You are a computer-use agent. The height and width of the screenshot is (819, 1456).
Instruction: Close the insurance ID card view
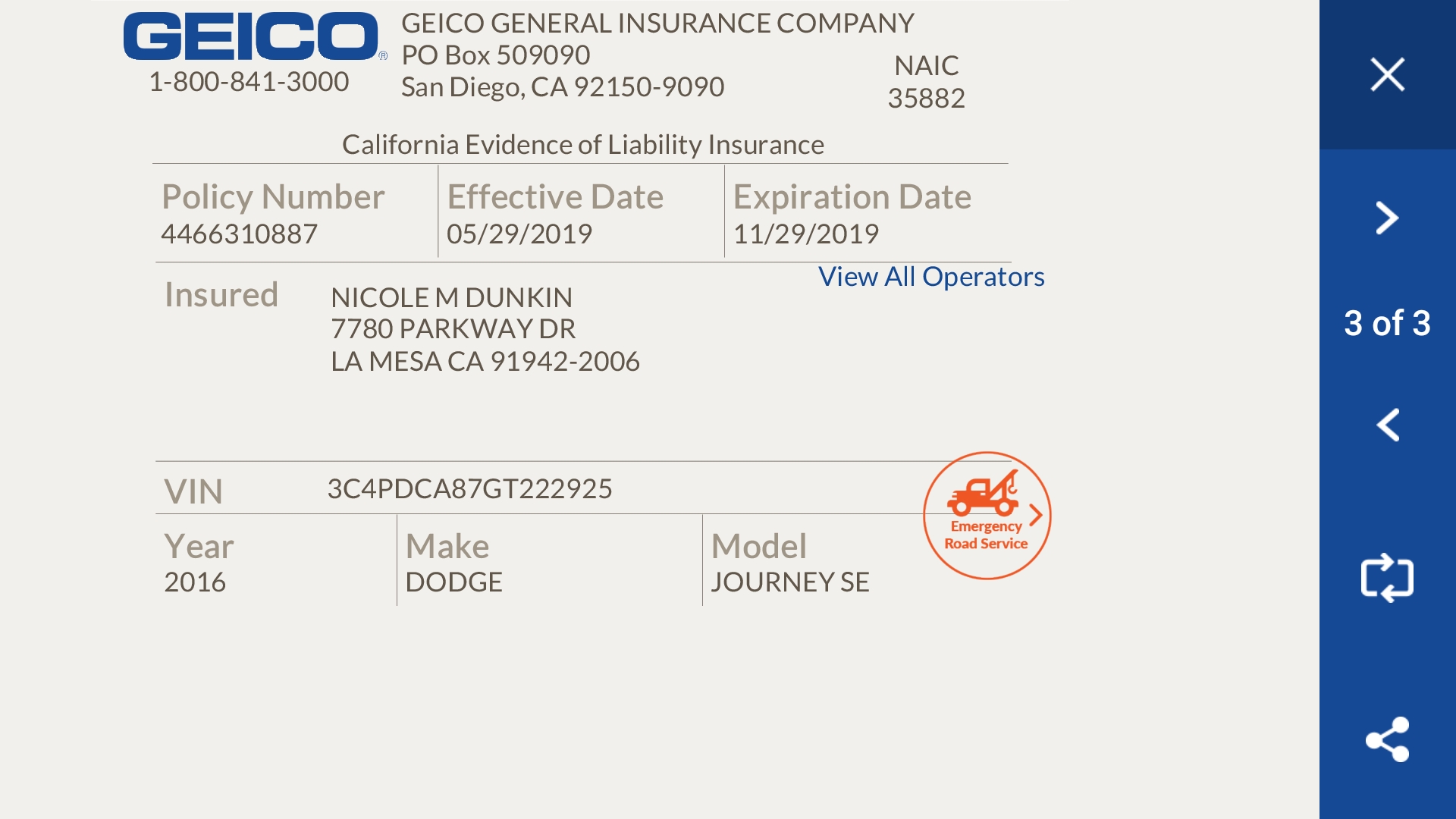click(x=1387, y=74)
